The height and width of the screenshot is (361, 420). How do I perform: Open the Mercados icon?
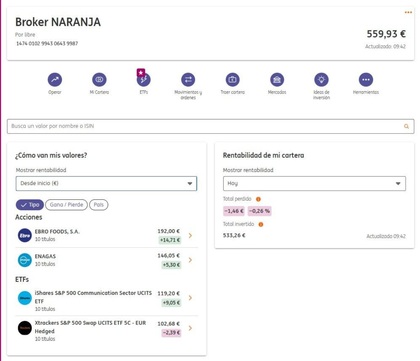pyautogui.click(x=277, y=80)
